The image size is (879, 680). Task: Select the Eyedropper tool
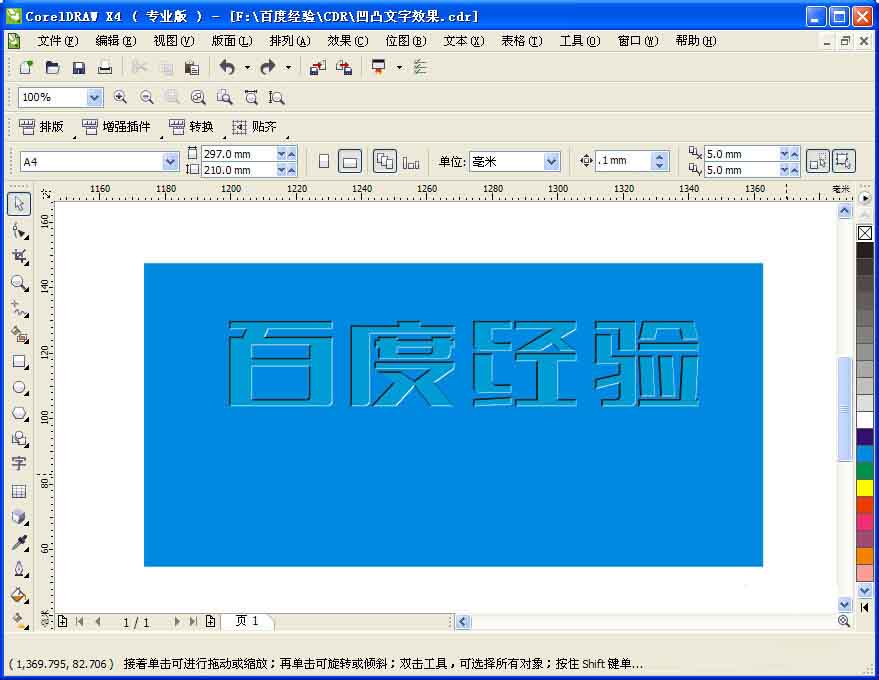(20, 543)
